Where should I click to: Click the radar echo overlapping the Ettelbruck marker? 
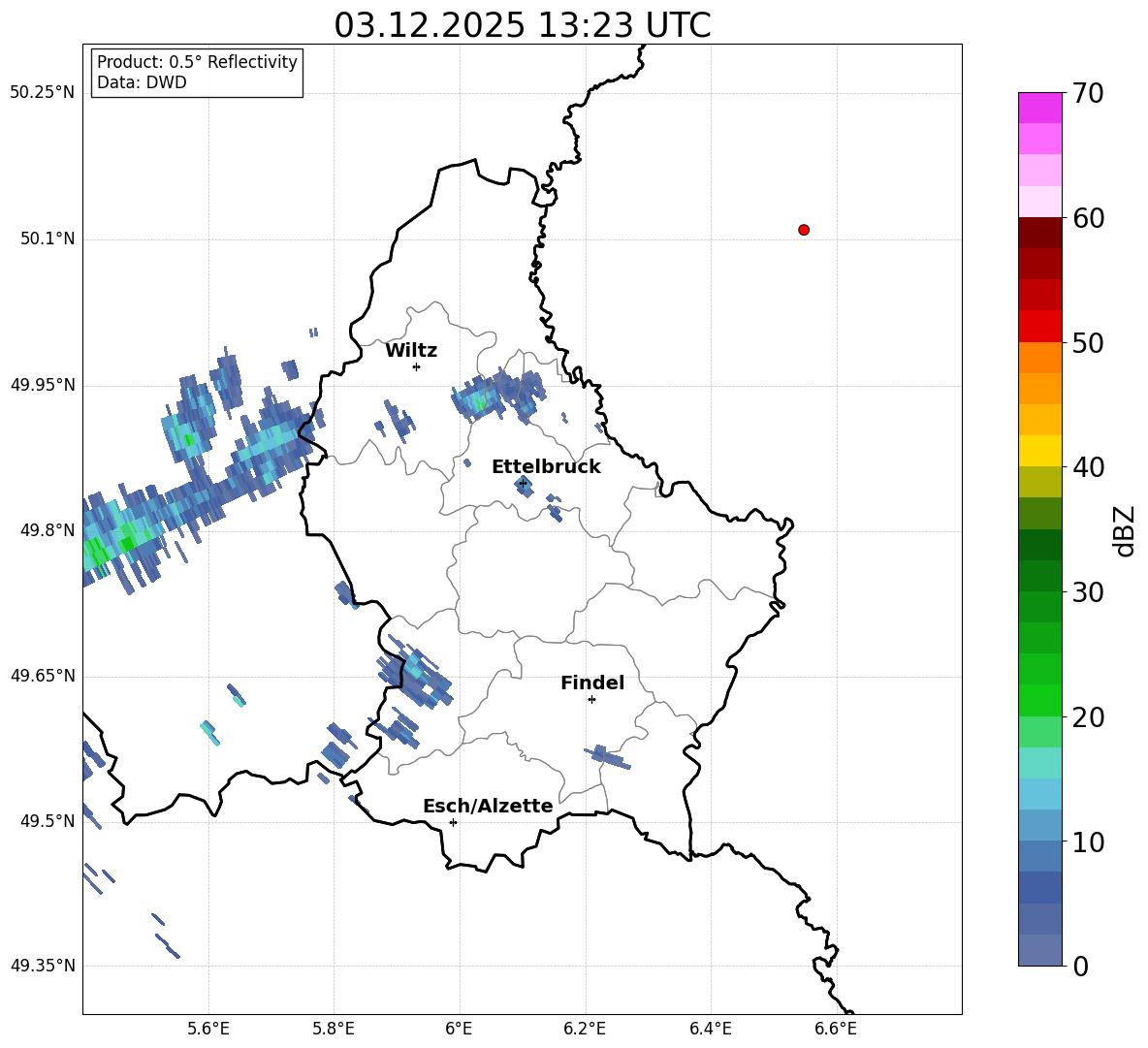click(x=525, y=485)
